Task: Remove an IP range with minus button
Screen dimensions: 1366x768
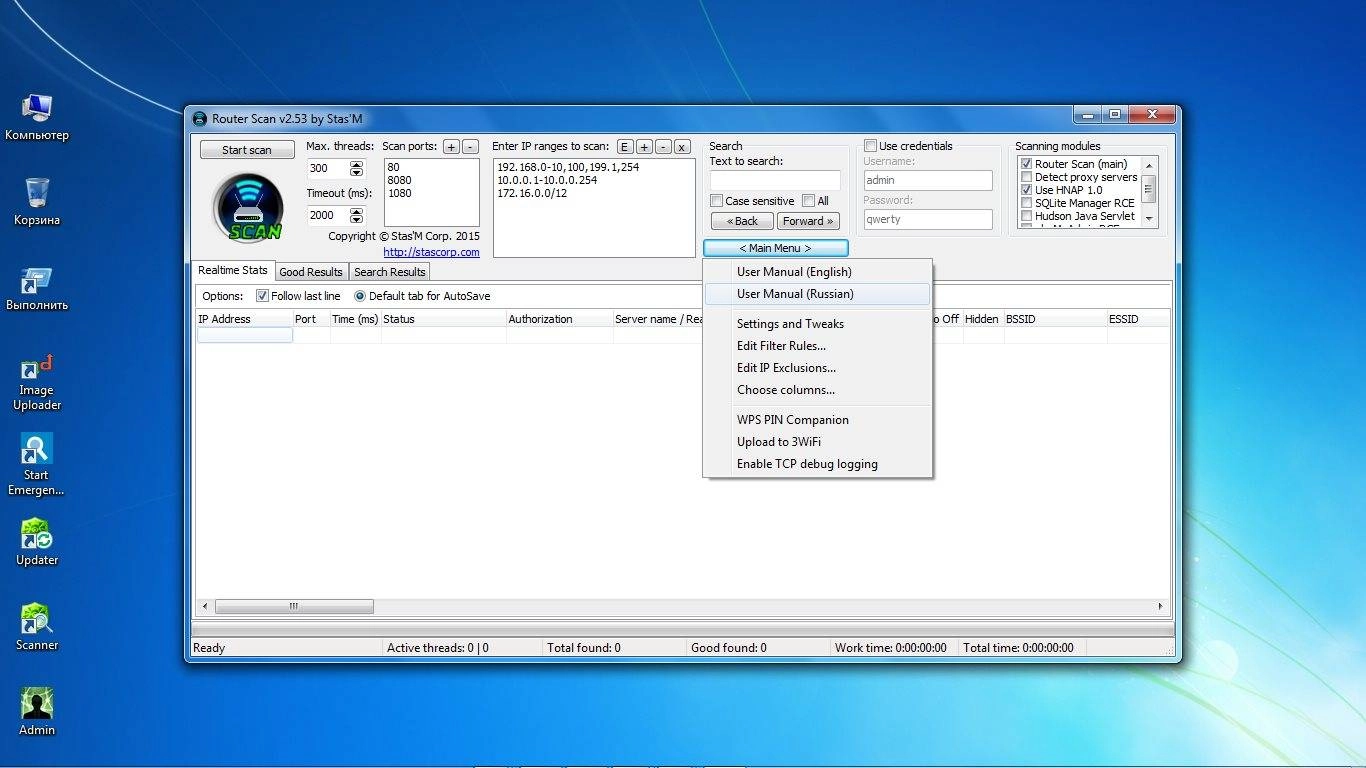Action: tap(663, 147)
